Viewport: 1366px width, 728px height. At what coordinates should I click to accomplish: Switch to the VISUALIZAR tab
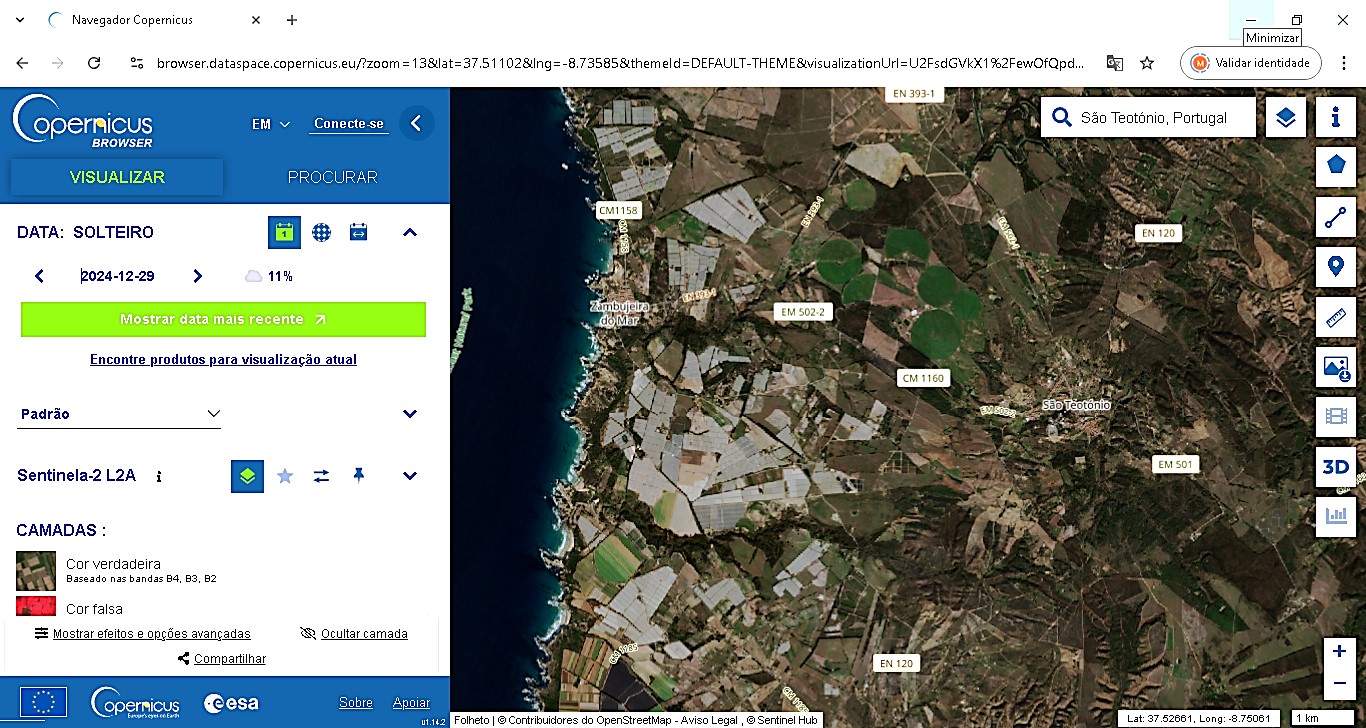pos(117,177)
